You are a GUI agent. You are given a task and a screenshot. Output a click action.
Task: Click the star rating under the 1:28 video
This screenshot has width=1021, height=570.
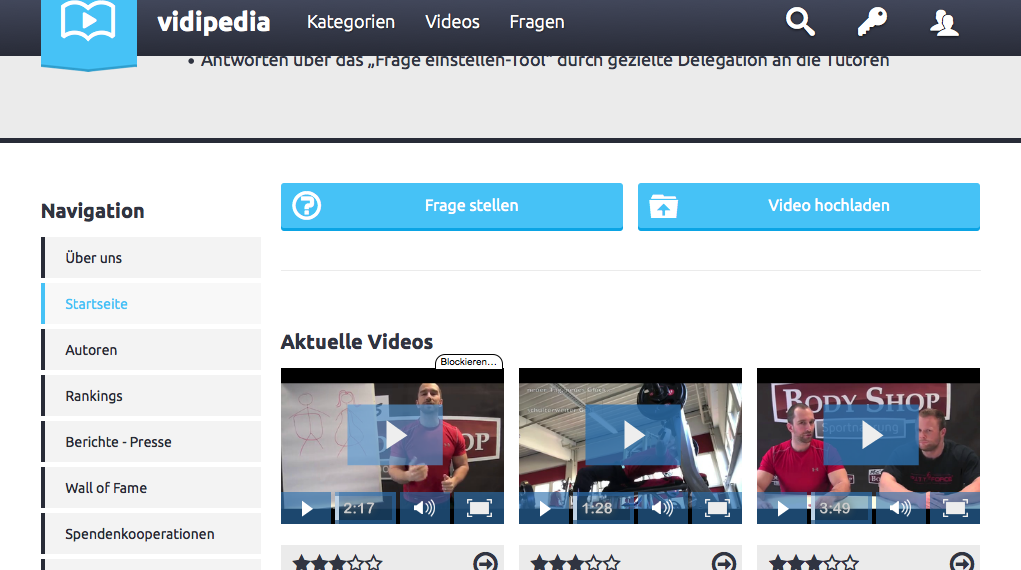click(576, 562)
